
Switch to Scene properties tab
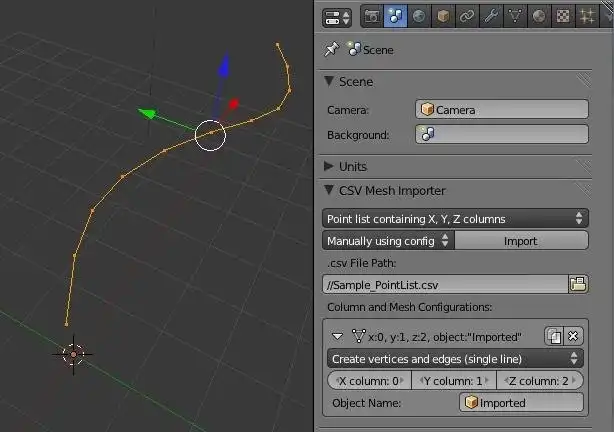[395, 16]
